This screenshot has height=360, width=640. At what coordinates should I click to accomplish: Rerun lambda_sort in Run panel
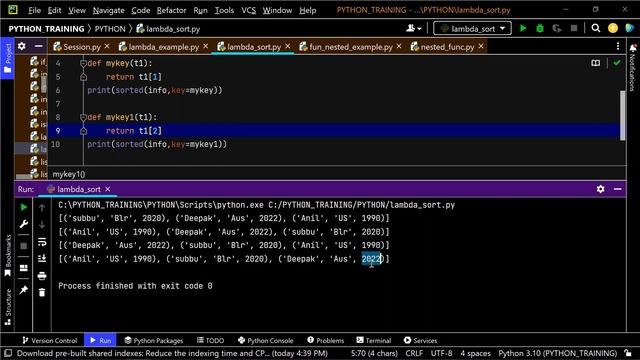point(24,207)
